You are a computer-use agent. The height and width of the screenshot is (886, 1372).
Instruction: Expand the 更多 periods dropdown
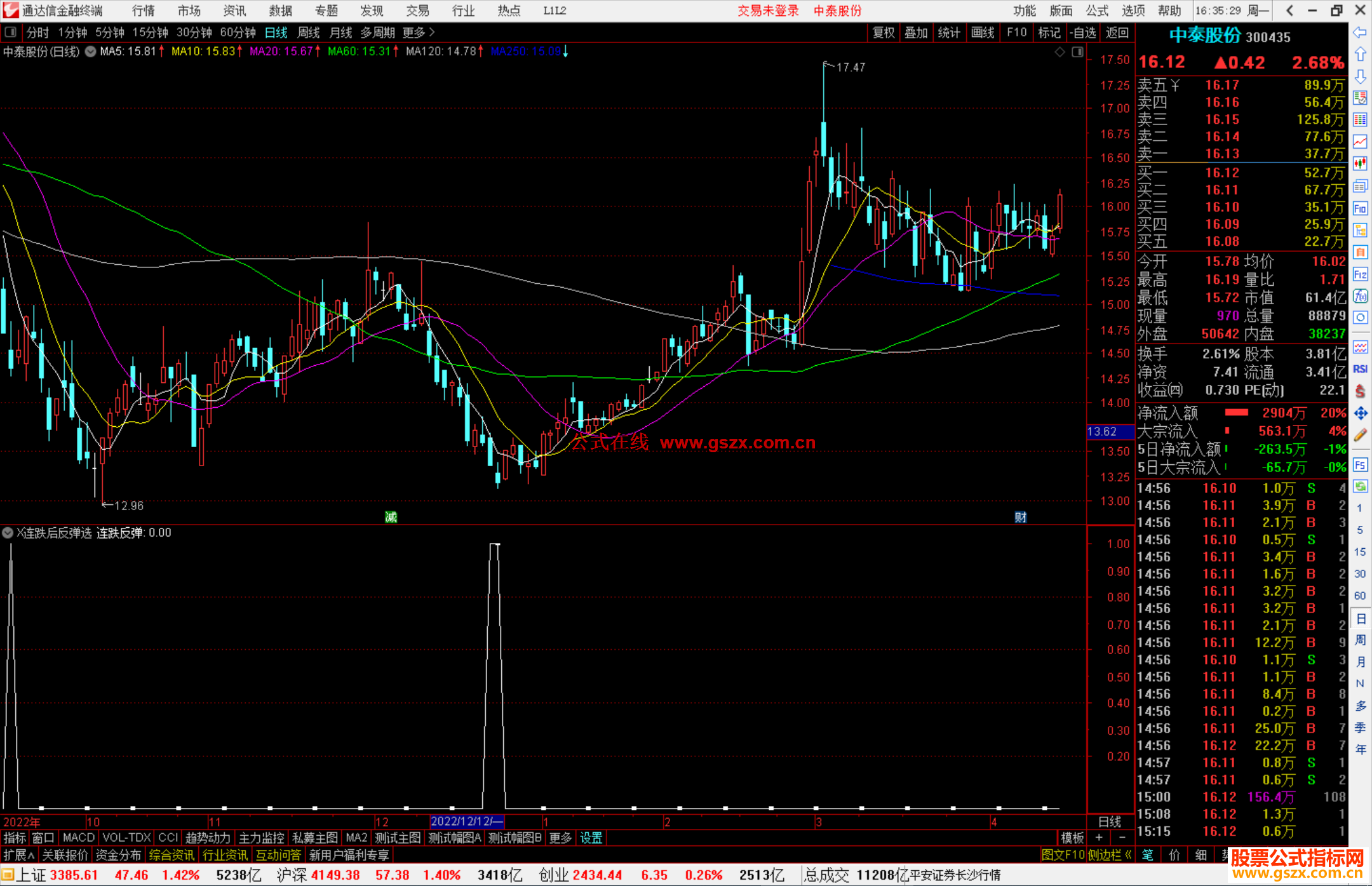click(x=418, y=32)
